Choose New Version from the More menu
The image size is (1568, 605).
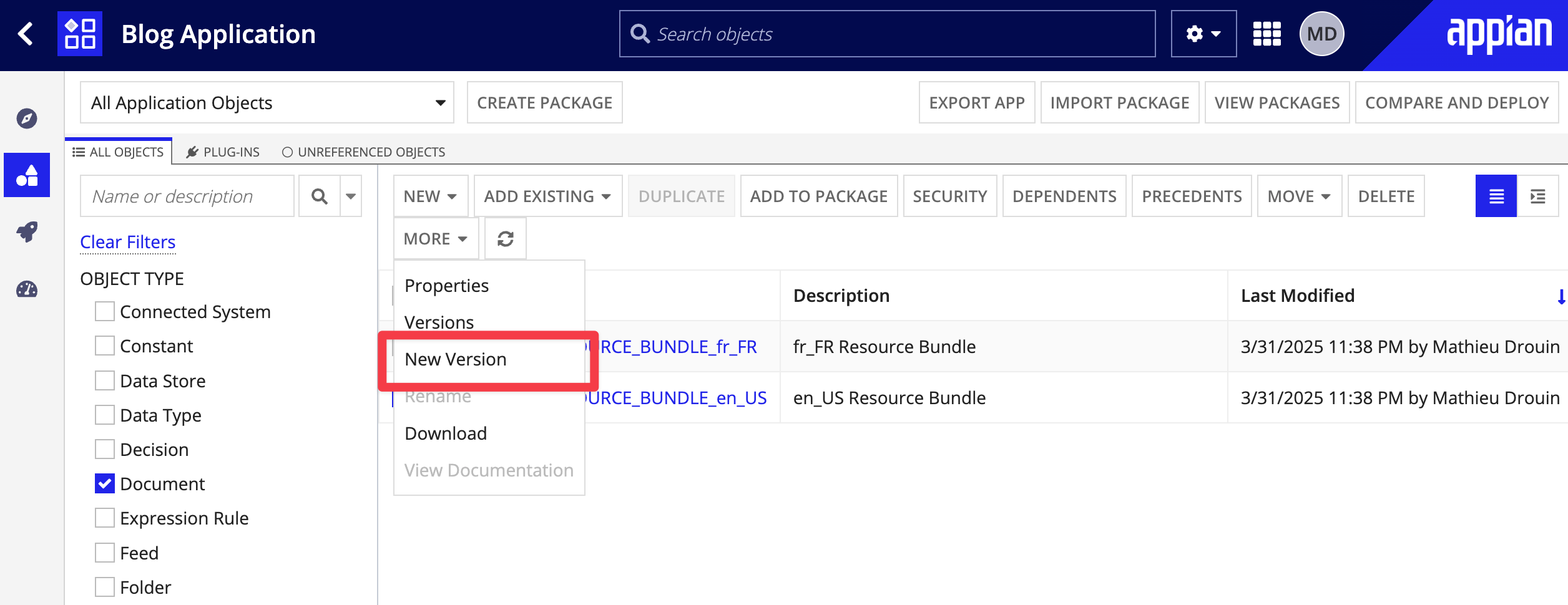456,359
